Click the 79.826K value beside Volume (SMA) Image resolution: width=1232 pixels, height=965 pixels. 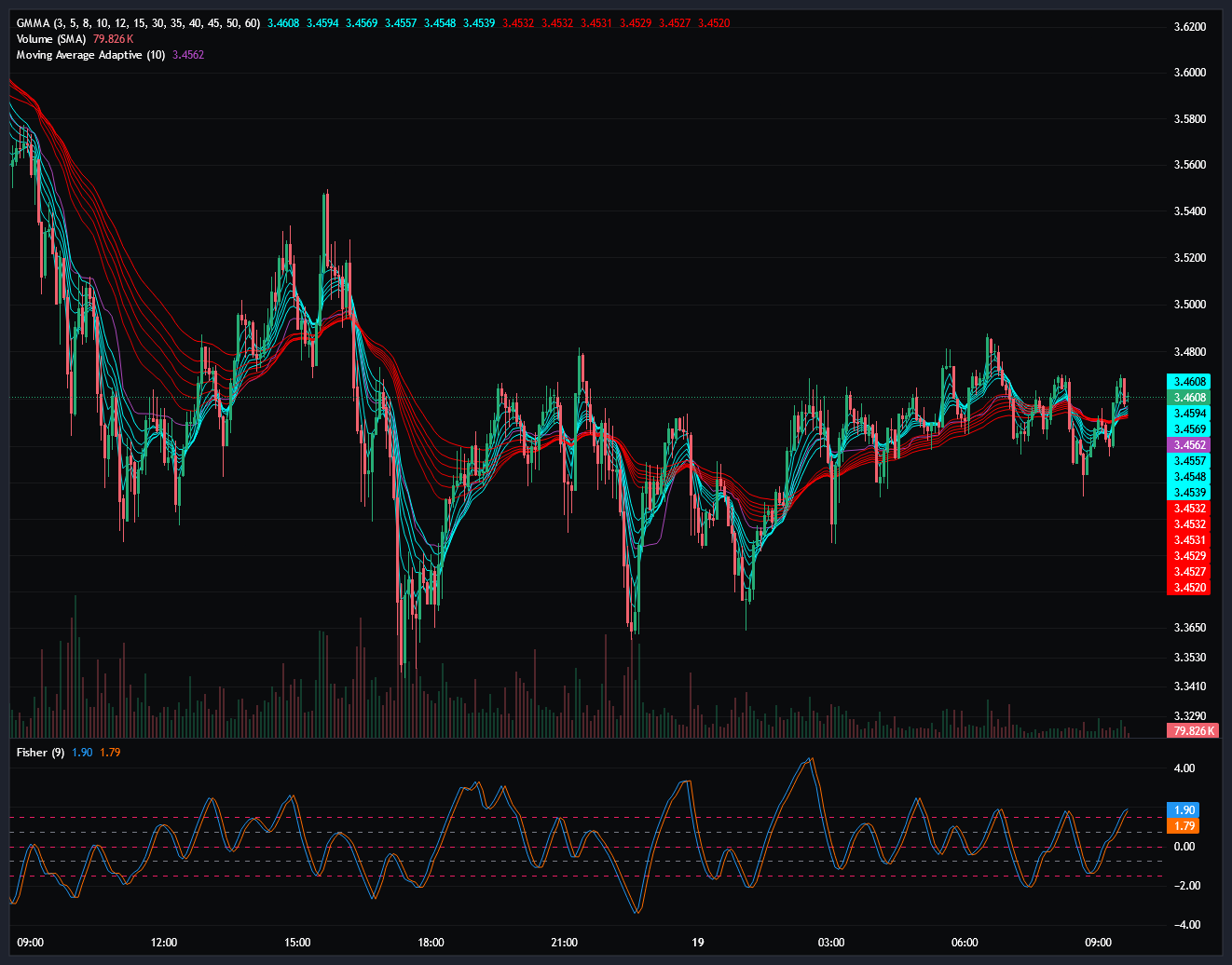click(114, 39)
